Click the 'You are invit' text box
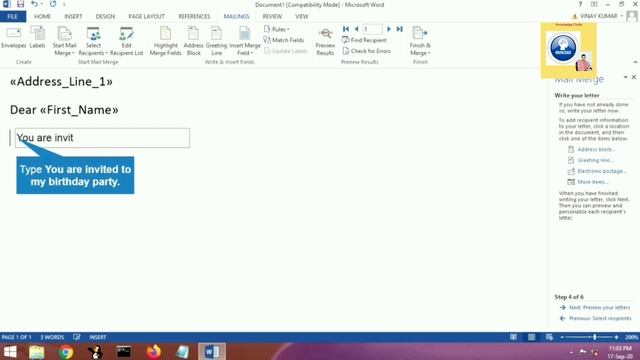This screenshot has height=360, width=640. (x=102, y=138)
